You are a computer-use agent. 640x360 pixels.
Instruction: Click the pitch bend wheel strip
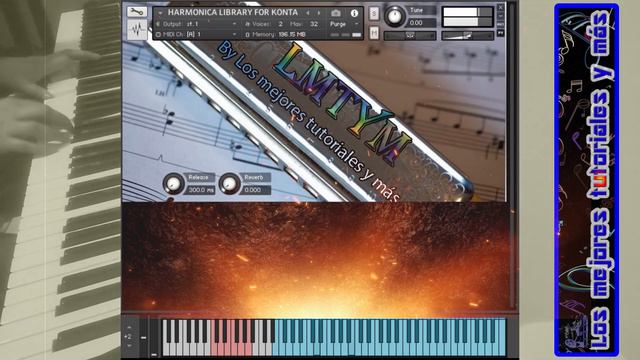click(x=143, y=338)
